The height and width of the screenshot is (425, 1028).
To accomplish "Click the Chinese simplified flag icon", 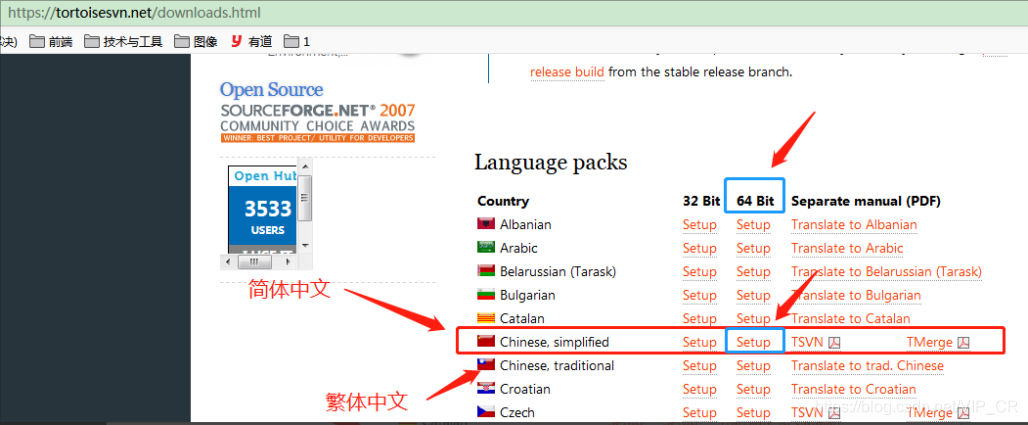I will 485,341.
